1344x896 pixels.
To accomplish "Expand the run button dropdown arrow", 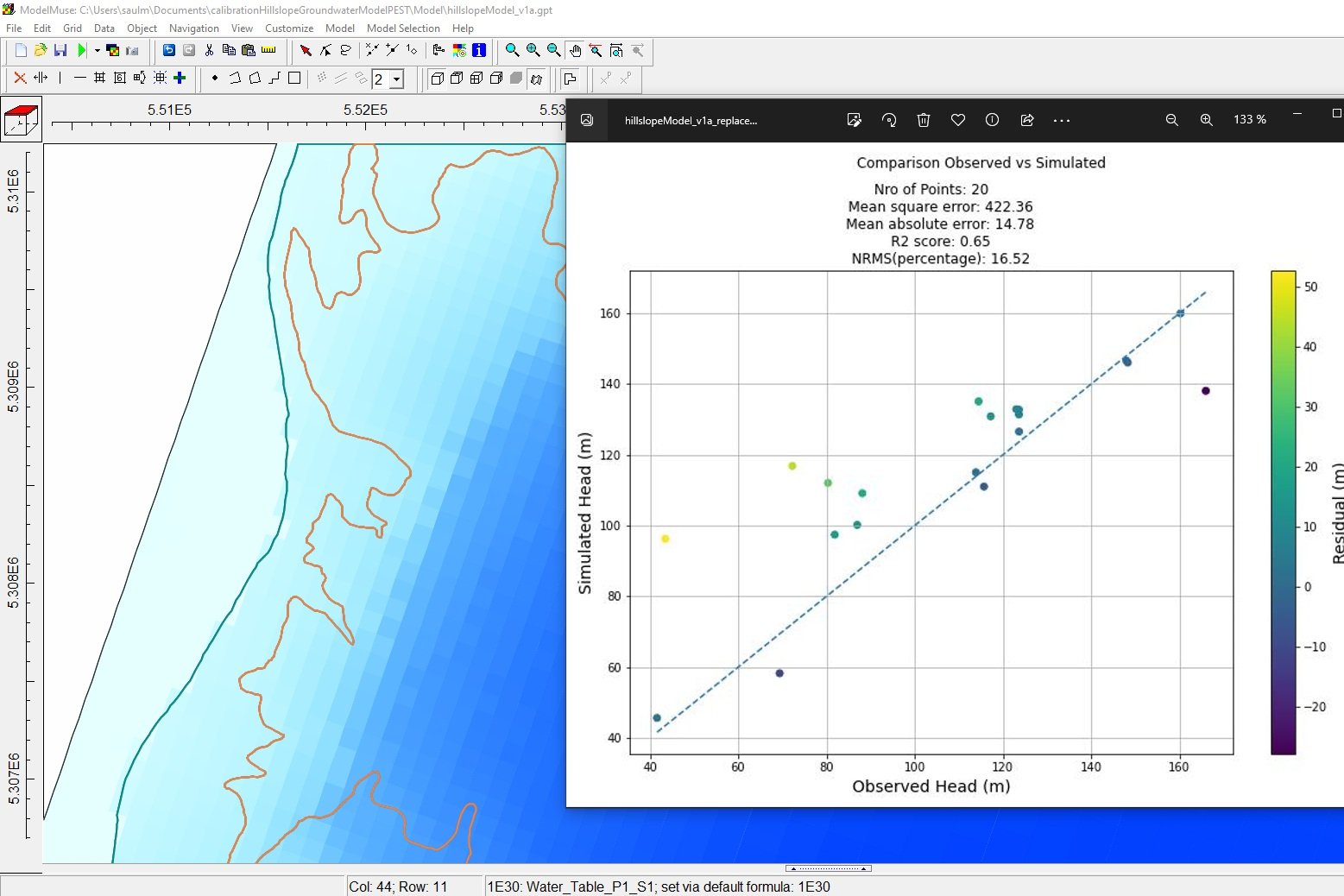I will [97, 50].
